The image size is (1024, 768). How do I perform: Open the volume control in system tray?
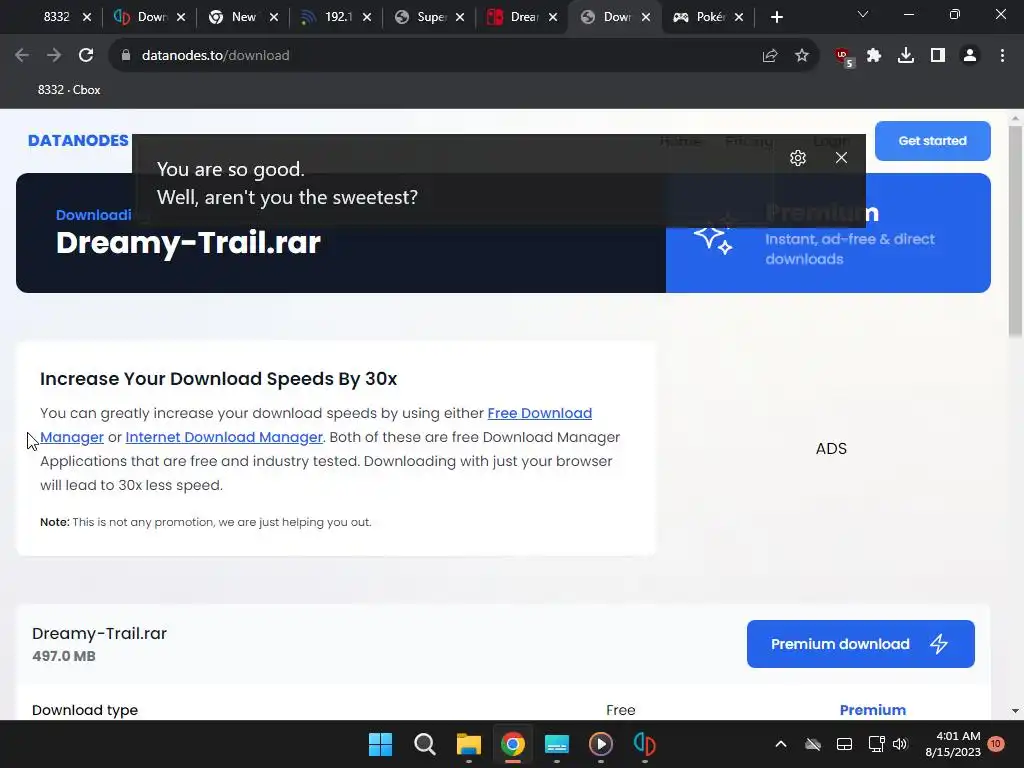point(900,744)
